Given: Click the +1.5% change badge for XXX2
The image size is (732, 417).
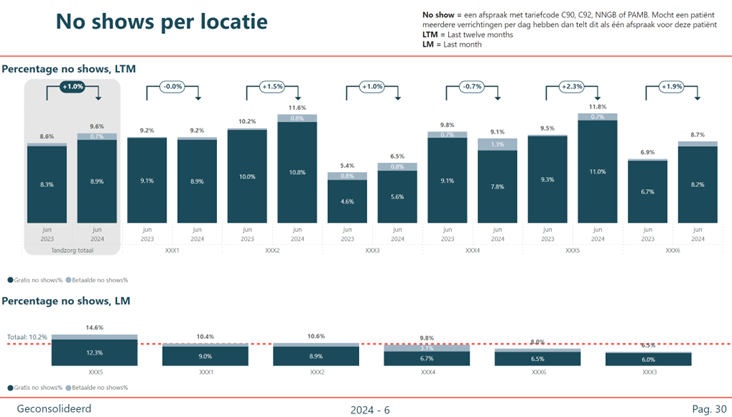Looking at the screenshot, I should (x=272, y=87).
